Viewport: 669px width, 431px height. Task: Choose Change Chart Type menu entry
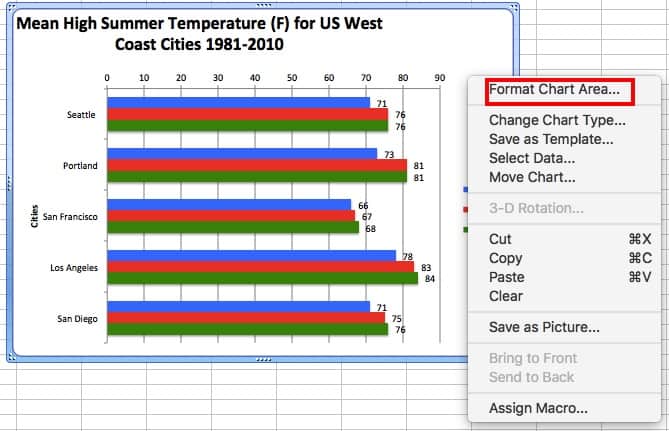pyautogui.click(x=557, y=121)
